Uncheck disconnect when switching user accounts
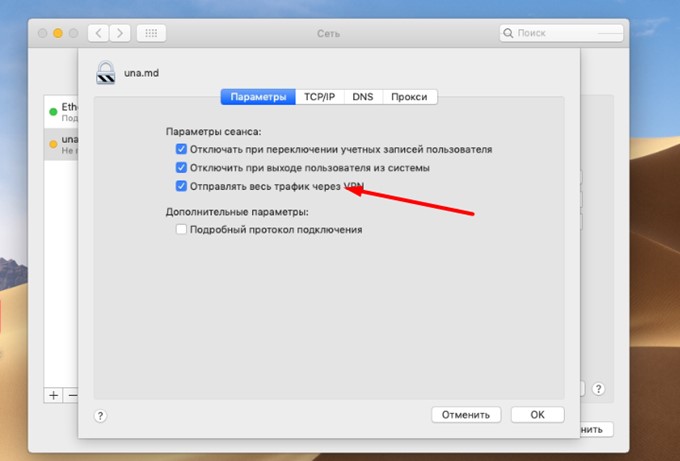This screenshot has width=680, height=461. (181, 149)
